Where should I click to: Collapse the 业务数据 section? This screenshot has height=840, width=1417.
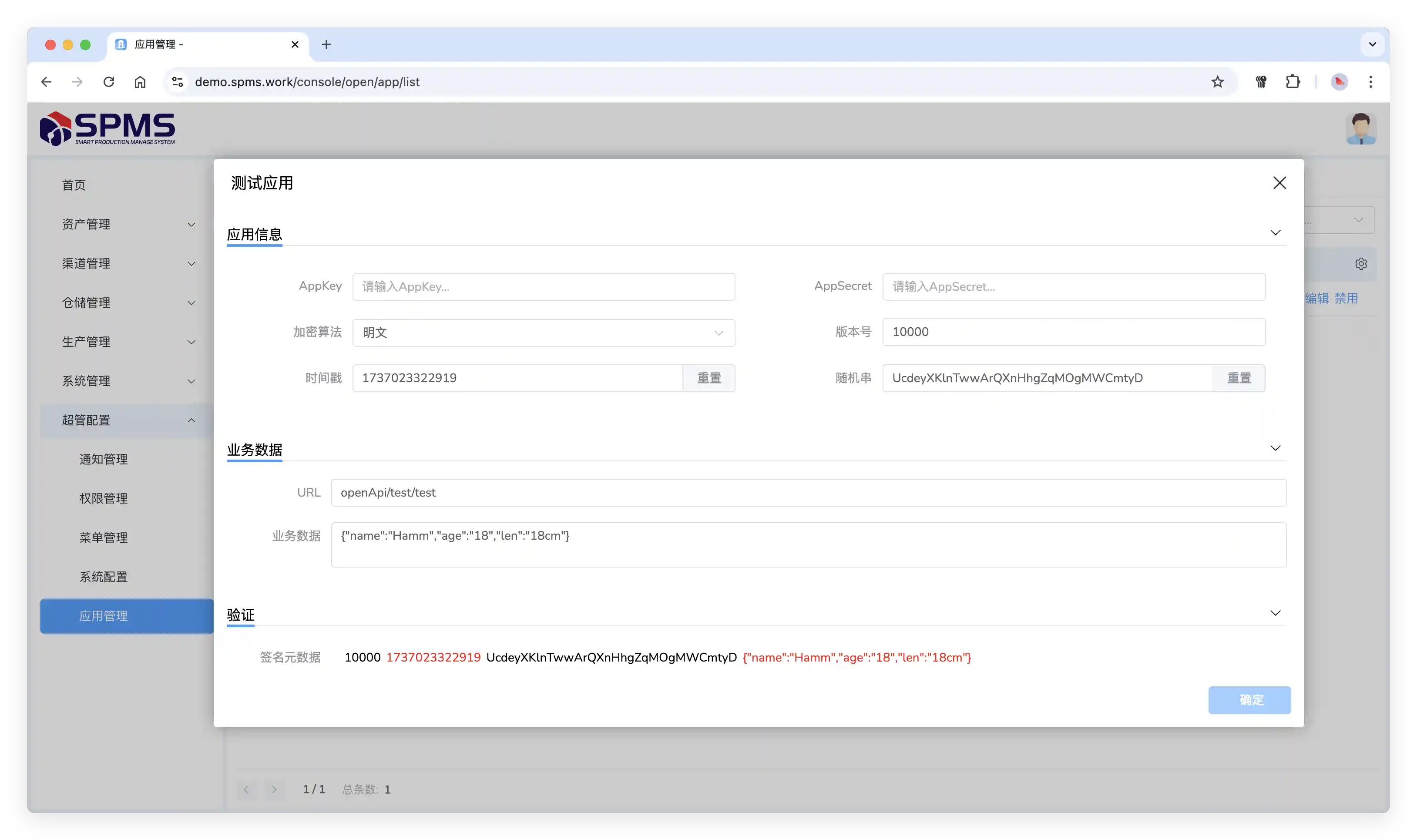(x=1275, y=448)
